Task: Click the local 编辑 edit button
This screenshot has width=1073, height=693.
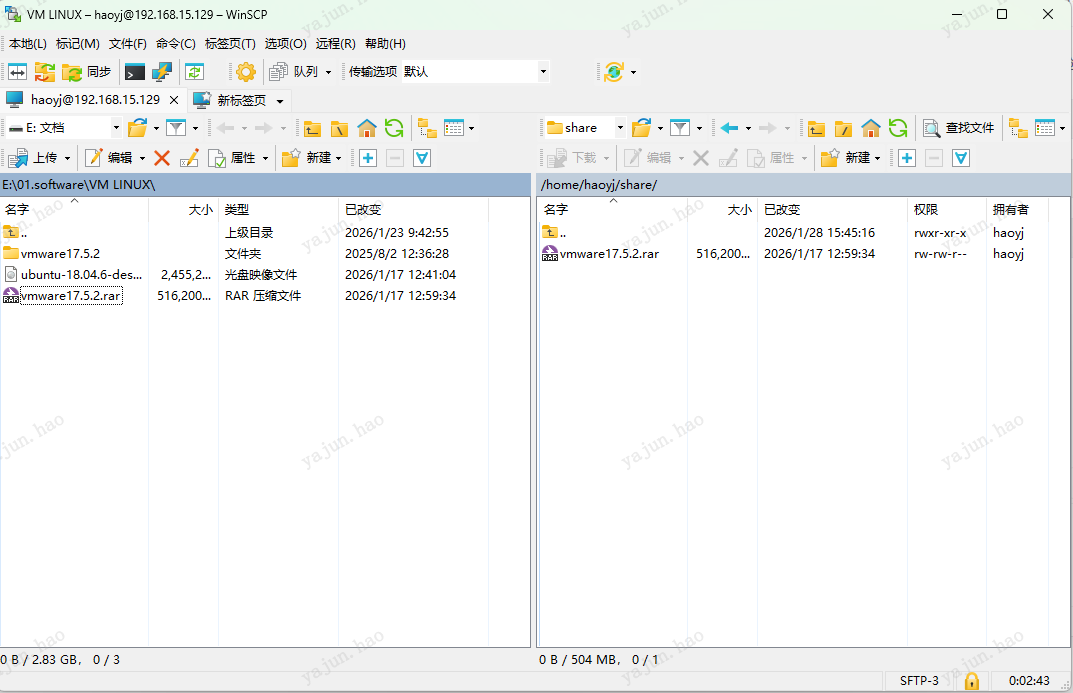Action: [109, 158]
